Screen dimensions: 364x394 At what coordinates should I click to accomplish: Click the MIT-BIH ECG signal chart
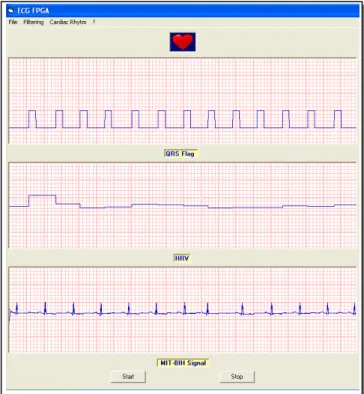click(182, 310)
